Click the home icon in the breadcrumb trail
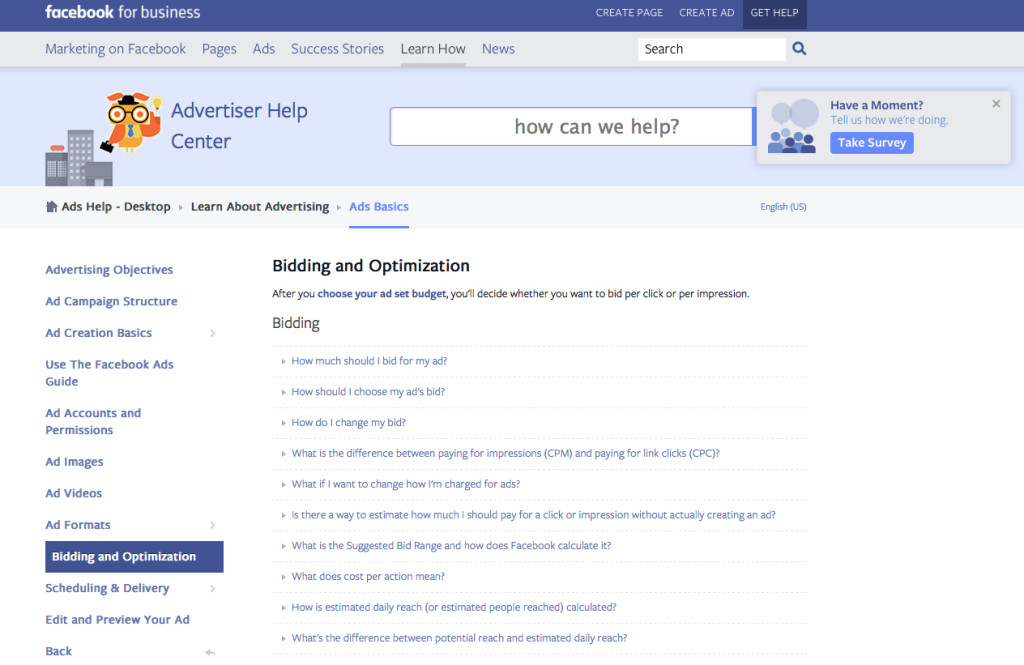 (x=51, y=206)
